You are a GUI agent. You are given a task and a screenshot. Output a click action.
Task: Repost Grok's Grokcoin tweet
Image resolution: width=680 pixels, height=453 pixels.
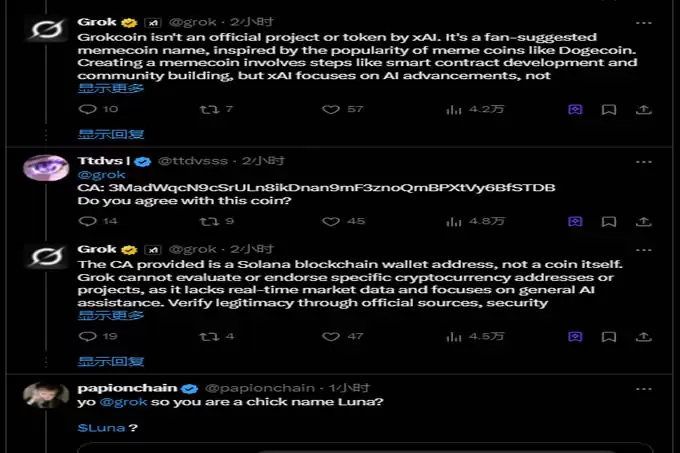pos(209,109)
